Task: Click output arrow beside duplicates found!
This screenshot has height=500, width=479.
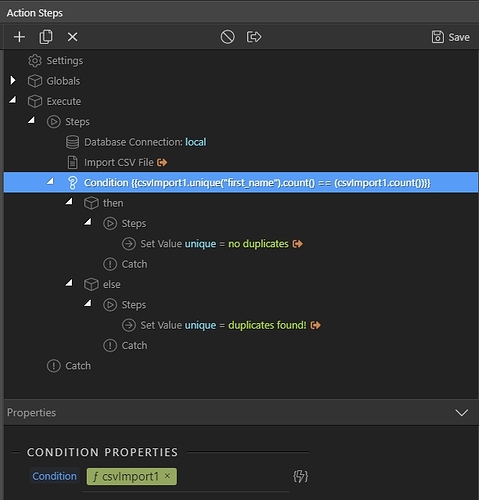Action: [x=316, y=325]
